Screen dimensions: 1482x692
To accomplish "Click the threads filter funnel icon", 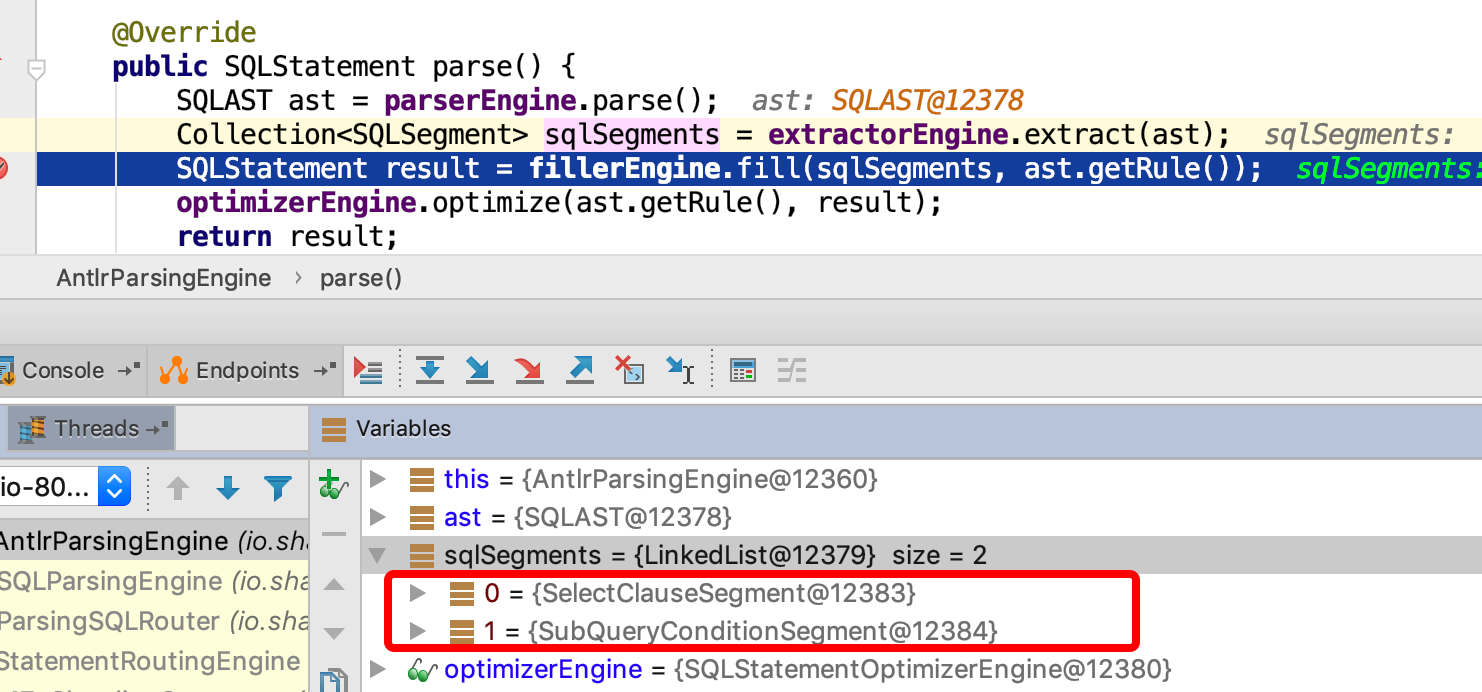I will tap(277, 488).
